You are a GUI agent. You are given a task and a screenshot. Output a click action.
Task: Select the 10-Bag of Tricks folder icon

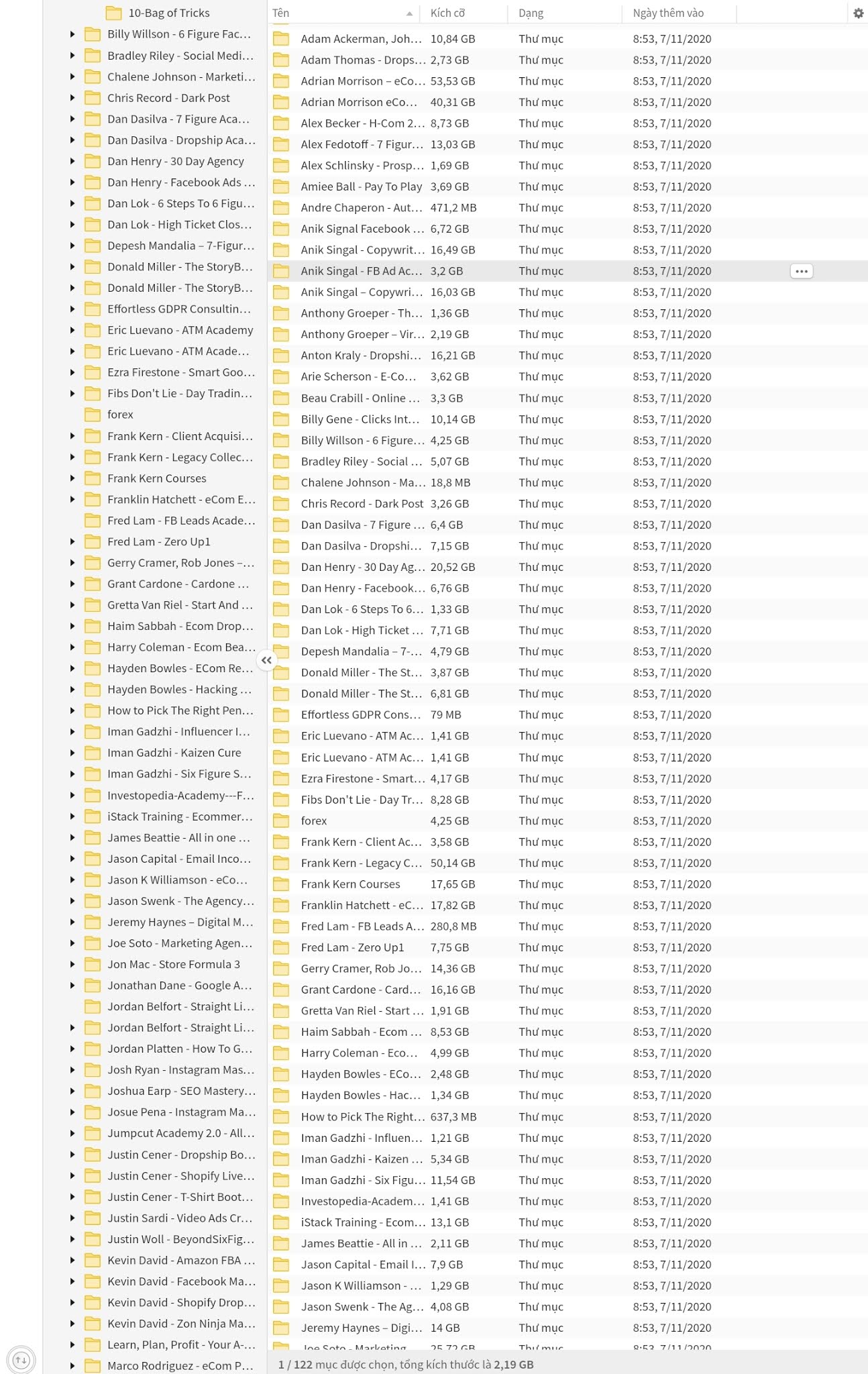click(x=113, y=13)
